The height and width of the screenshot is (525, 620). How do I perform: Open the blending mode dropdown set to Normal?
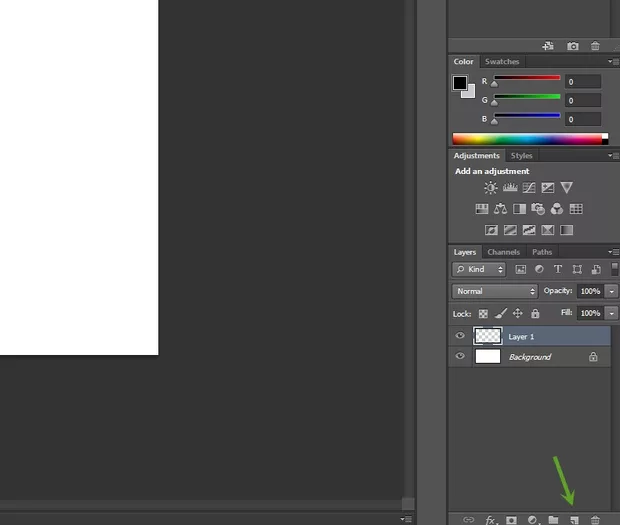point(494,291)
